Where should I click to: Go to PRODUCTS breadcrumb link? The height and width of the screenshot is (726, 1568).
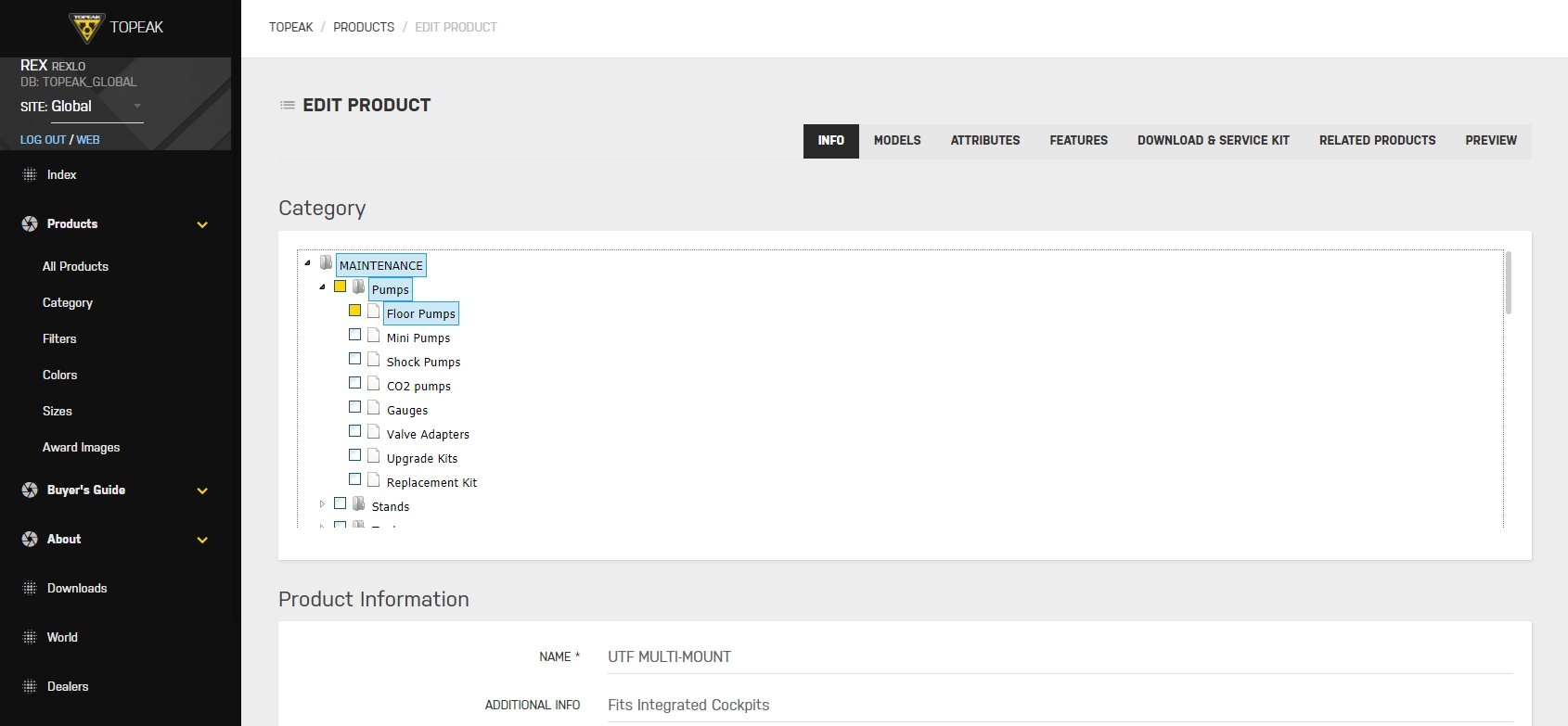(x=364, y=28)
